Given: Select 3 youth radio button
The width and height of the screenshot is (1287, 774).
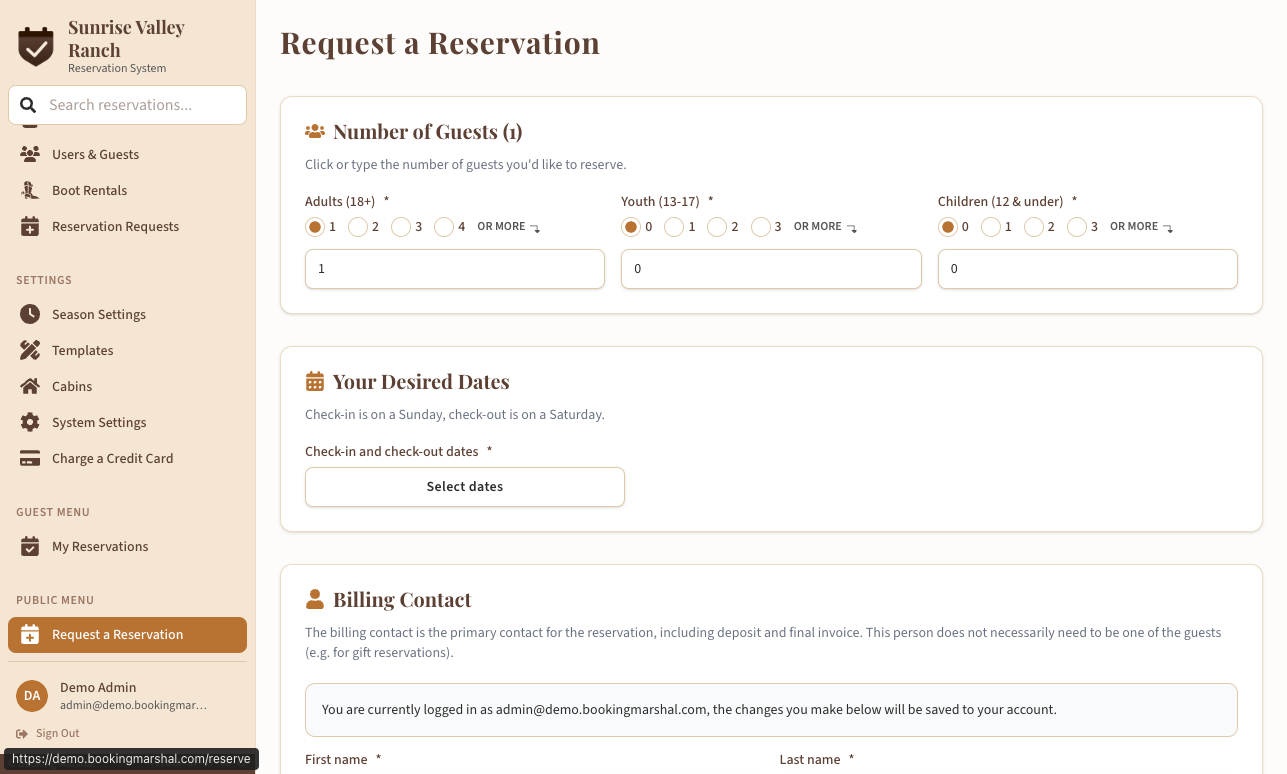Looking at the screenshot, I should (761, 227).
